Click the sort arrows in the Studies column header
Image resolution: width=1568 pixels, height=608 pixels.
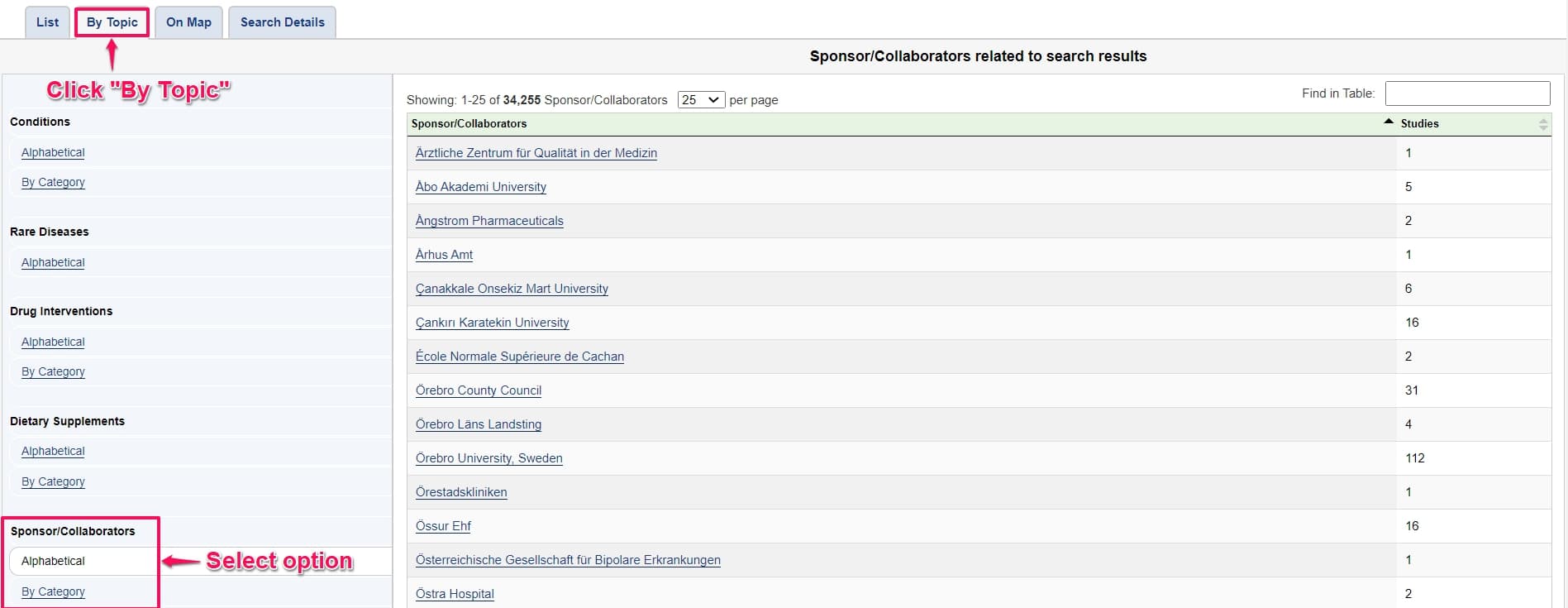click(1542, 124)
